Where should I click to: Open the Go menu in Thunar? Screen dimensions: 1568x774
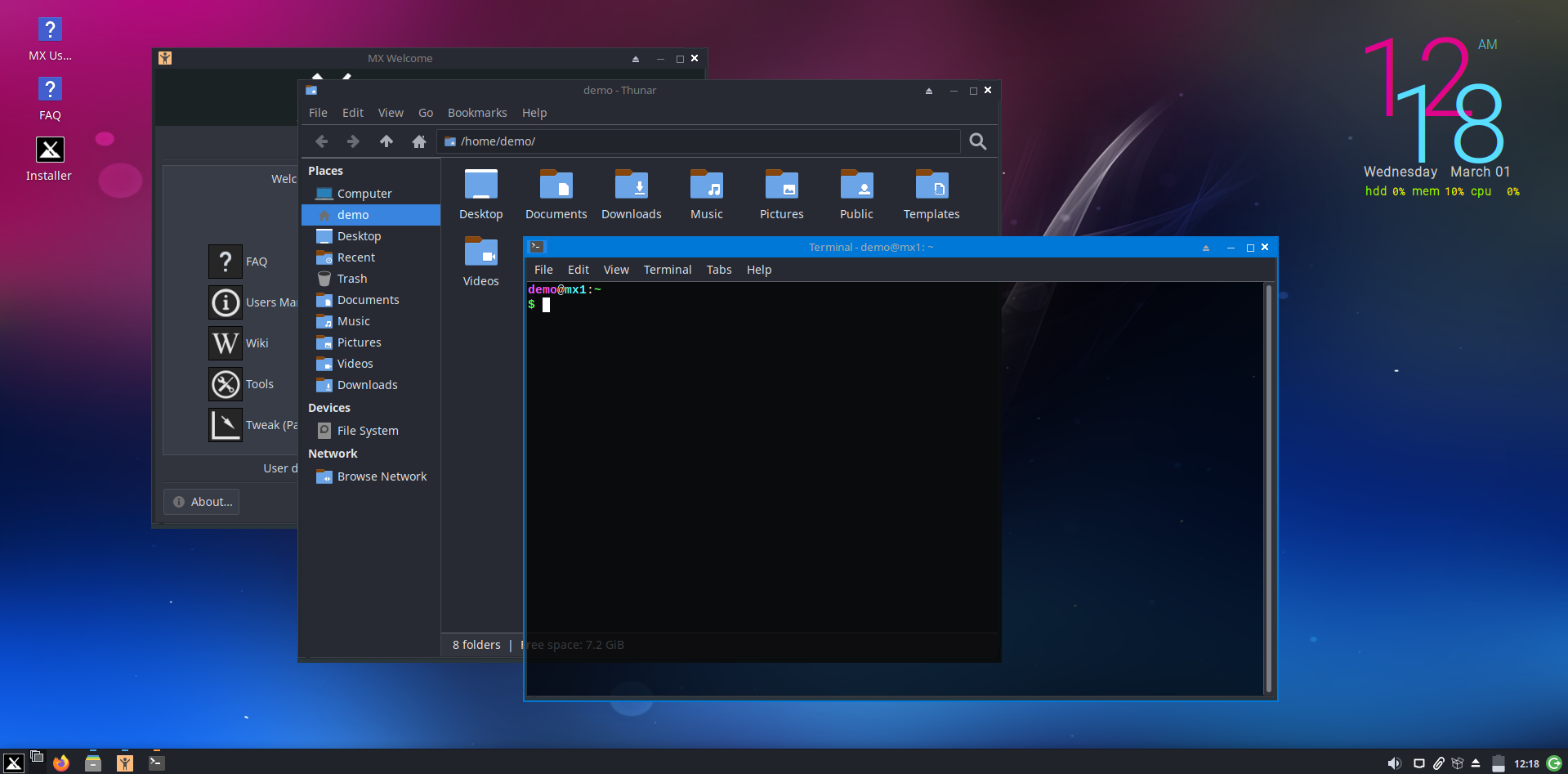pyautogui.click(x=426, y=113)
